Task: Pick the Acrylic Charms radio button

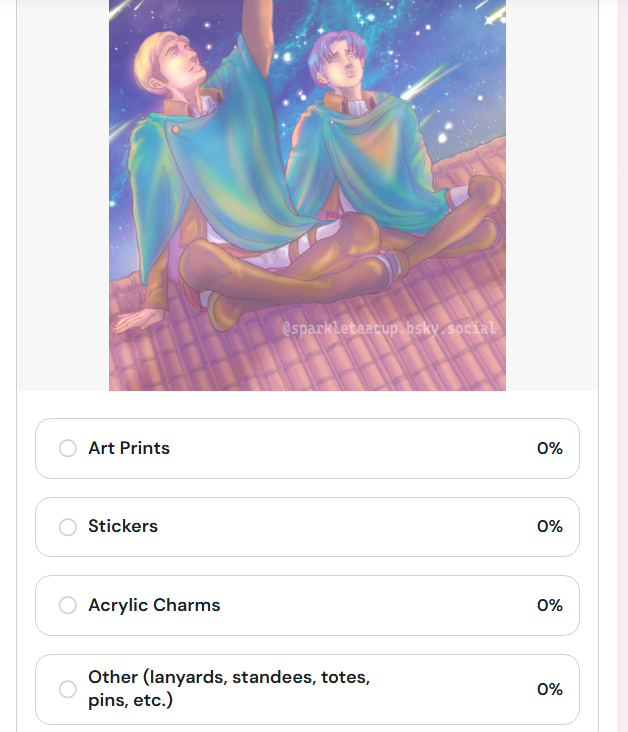Action: pyautogui.click(x=68, y=605)
